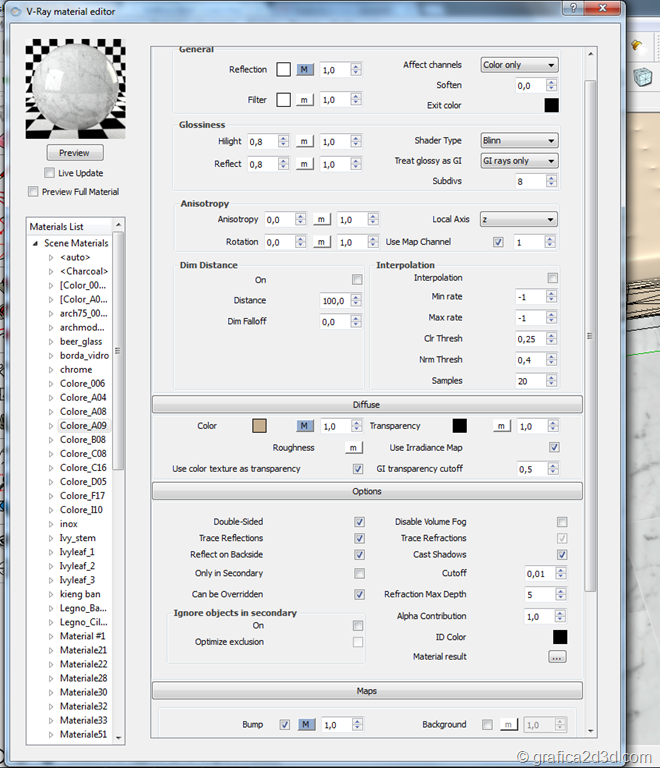Click the Reflection map 'M' button
Screen dimensions: 660x768
coord(305,70)
